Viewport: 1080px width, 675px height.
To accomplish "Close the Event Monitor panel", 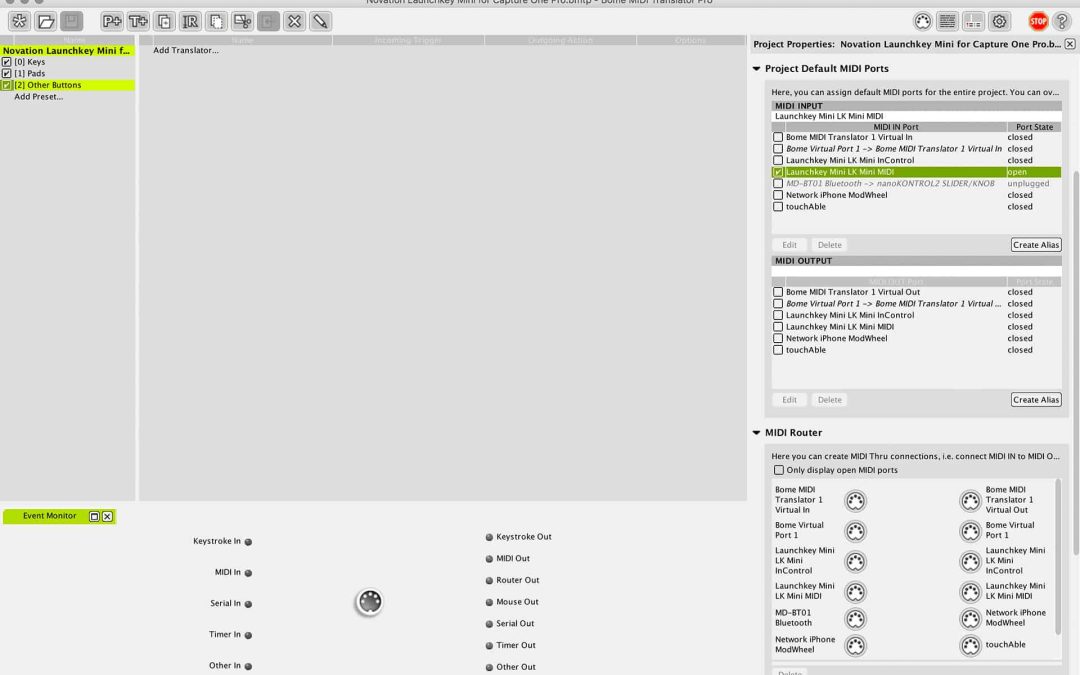I will coord(107,517).
